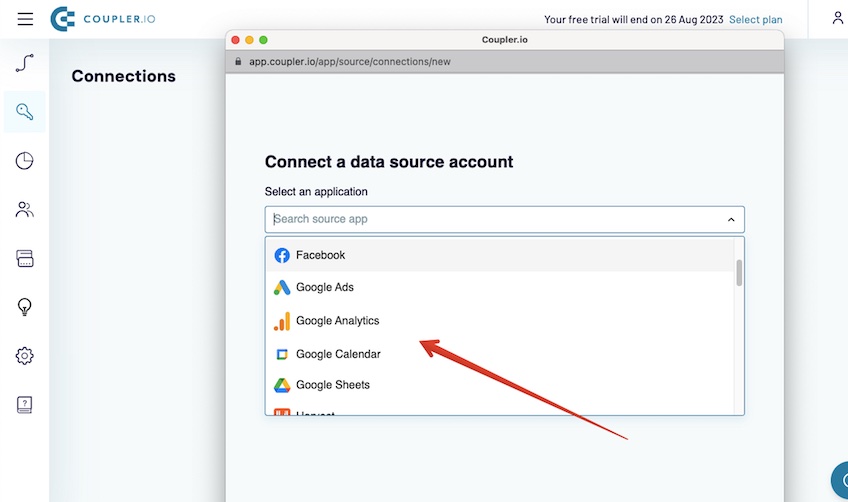Screen dimensions: 848x502
Task: Choose the Google Calendar option
Action: pyautogui.click(x=500, y=354)
